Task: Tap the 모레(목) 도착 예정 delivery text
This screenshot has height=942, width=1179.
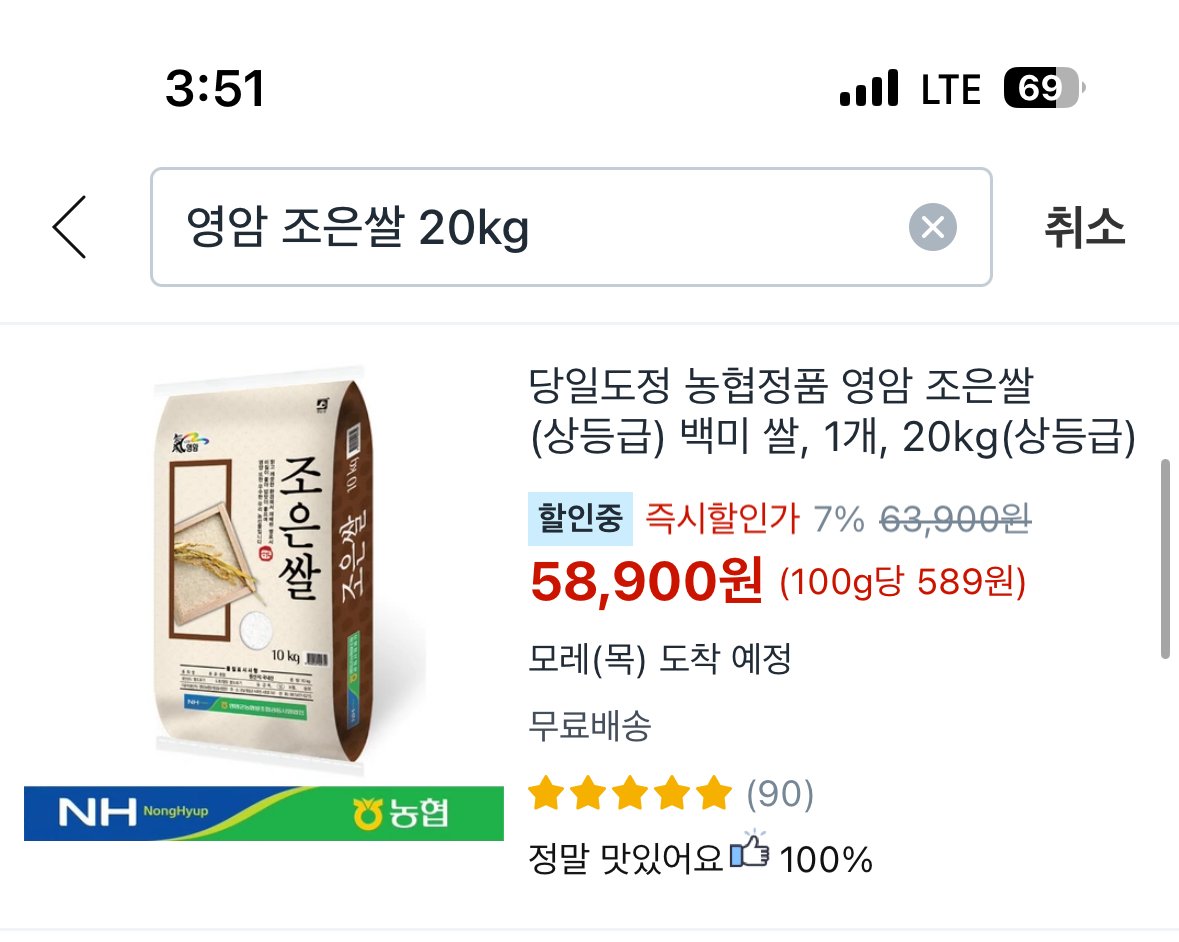Action: (x=659, y=660)
